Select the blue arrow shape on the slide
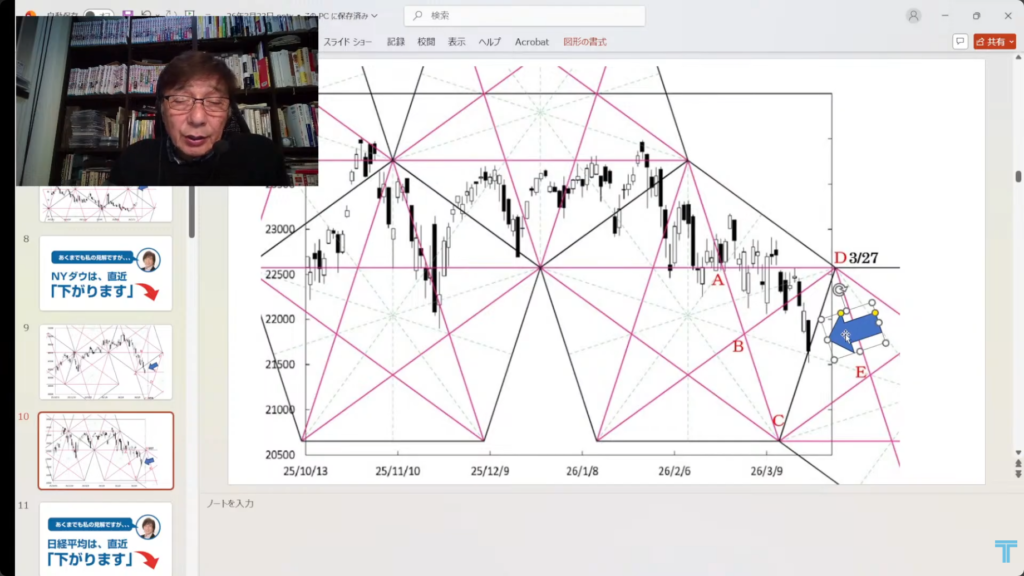 pyautogui.click(x=855, y=335)
